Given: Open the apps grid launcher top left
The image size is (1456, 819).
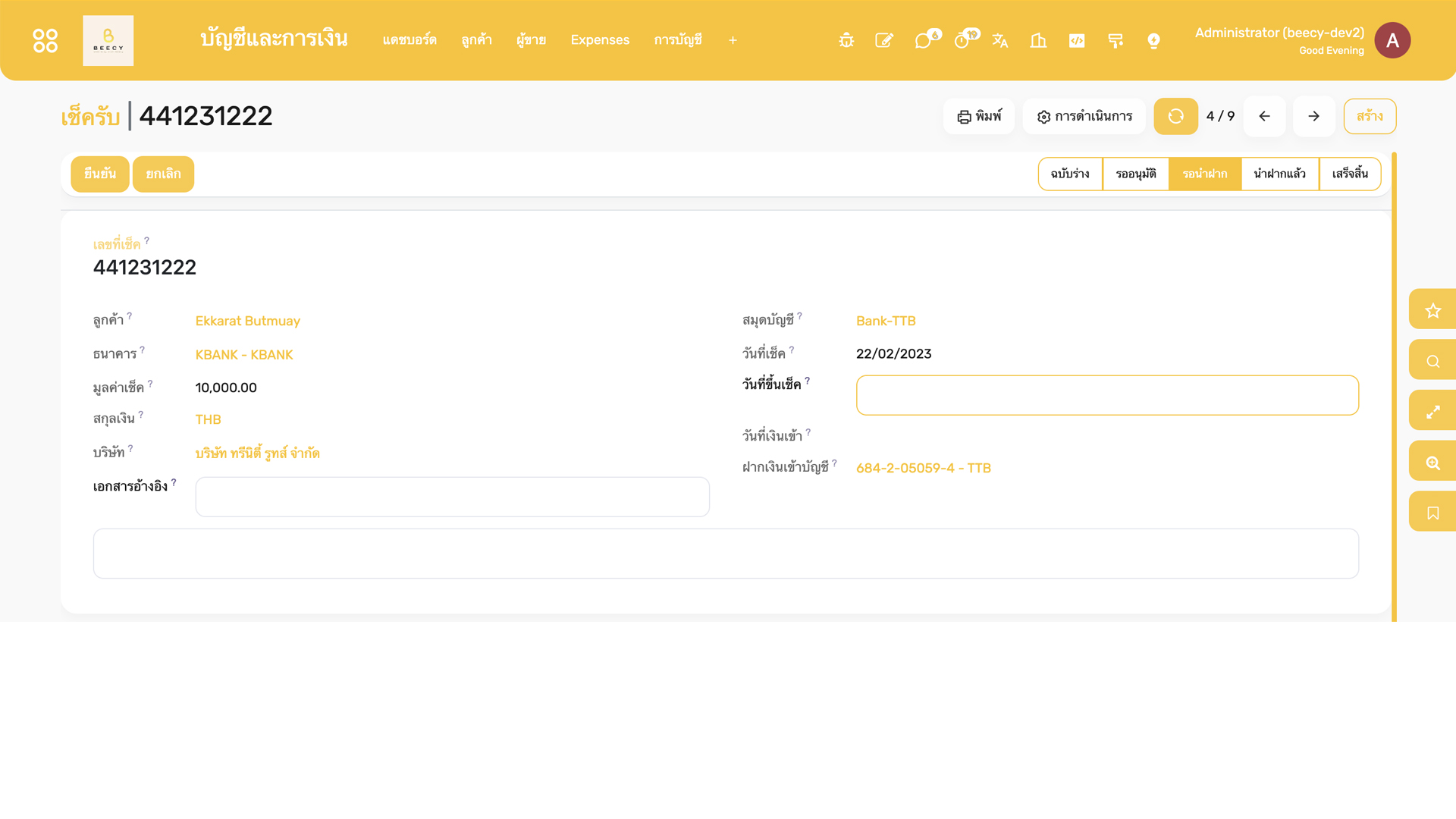Looking at the screenshot, I should [x=45, y=40].
